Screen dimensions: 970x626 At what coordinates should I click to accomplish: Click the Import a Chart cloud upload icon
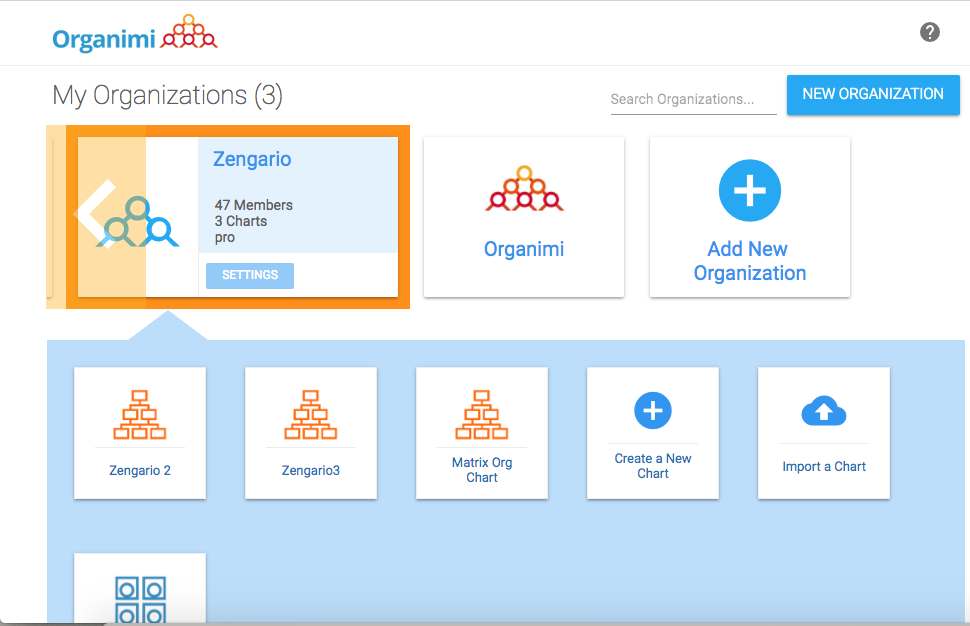[823, 411]
